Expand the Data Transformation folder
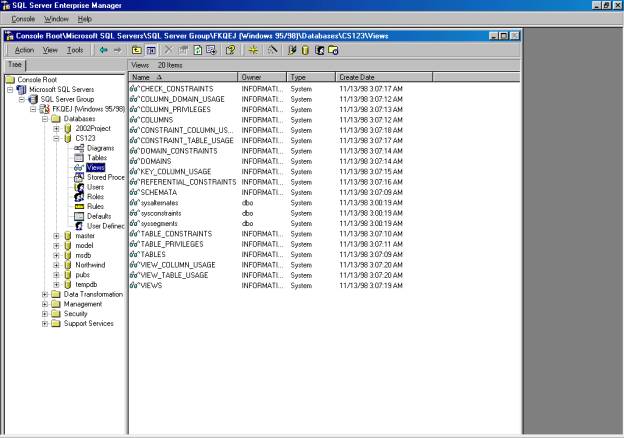The width and height of the screenshot is (624, 438). coord(45,294)
